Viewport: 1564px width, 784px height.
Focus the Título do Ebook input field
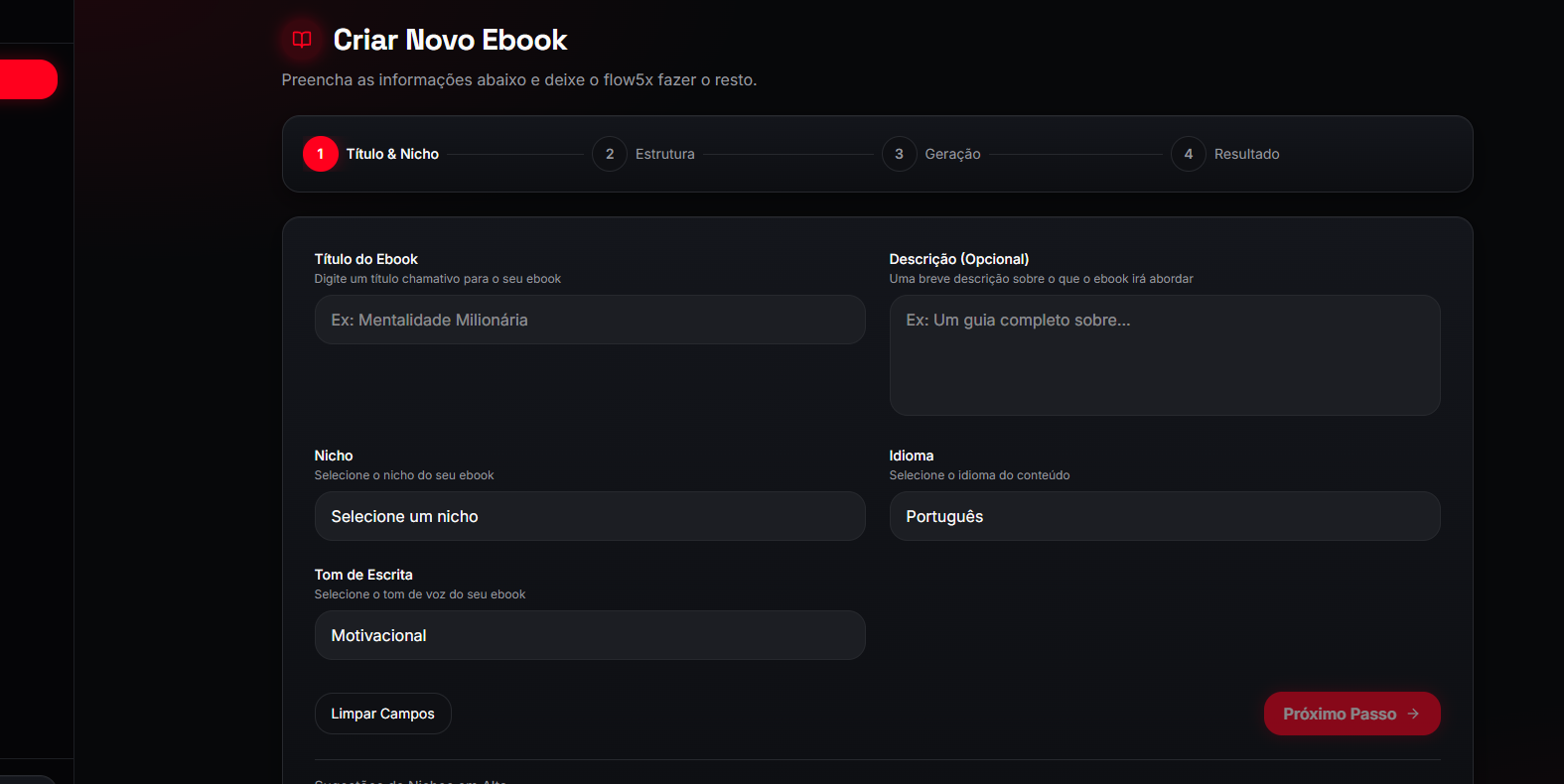pos(590,320)
